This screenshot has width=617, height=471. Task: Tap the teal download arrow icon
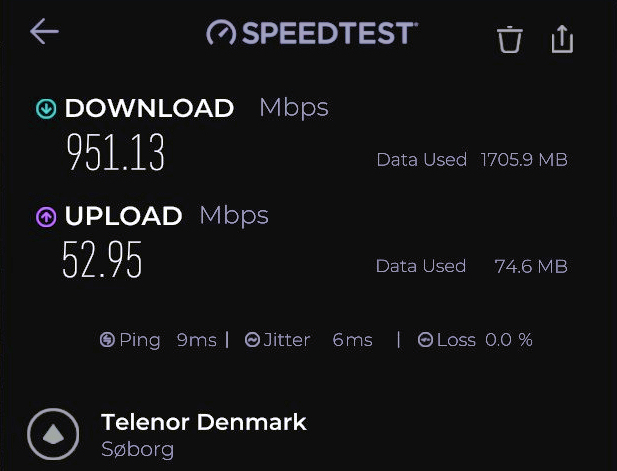46,108
